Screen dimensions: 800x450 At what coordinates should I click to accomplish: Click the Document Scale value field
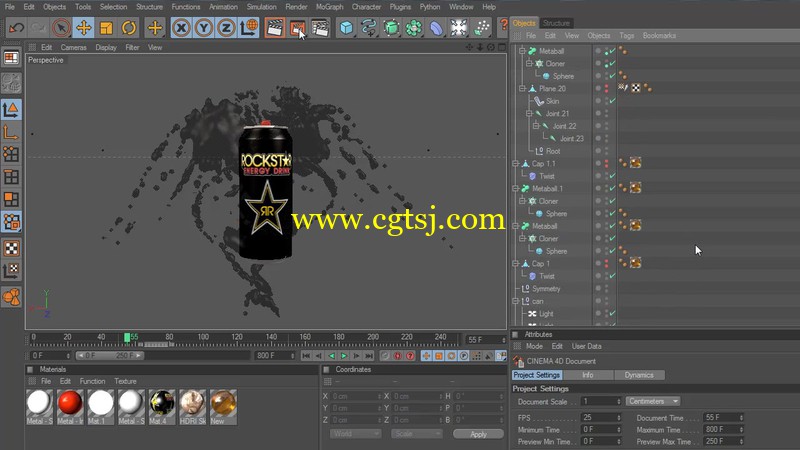(x=602, y=402)
